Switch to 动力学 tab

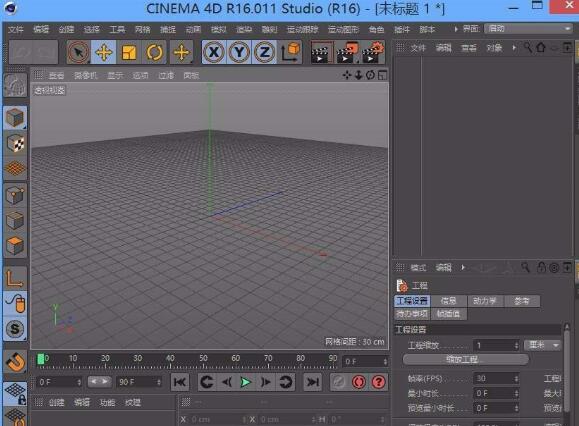pos(485,301)
